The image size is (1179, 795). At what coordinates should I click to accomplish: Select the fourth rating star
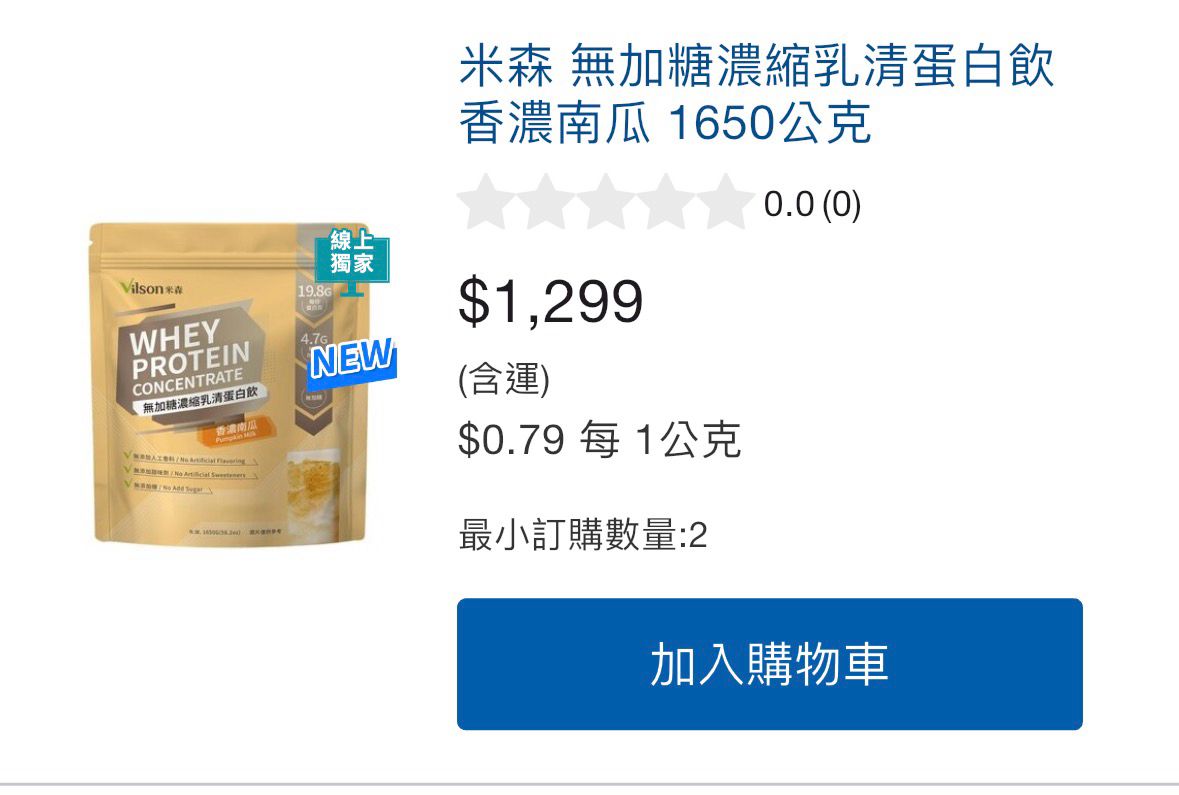point(666,202)
